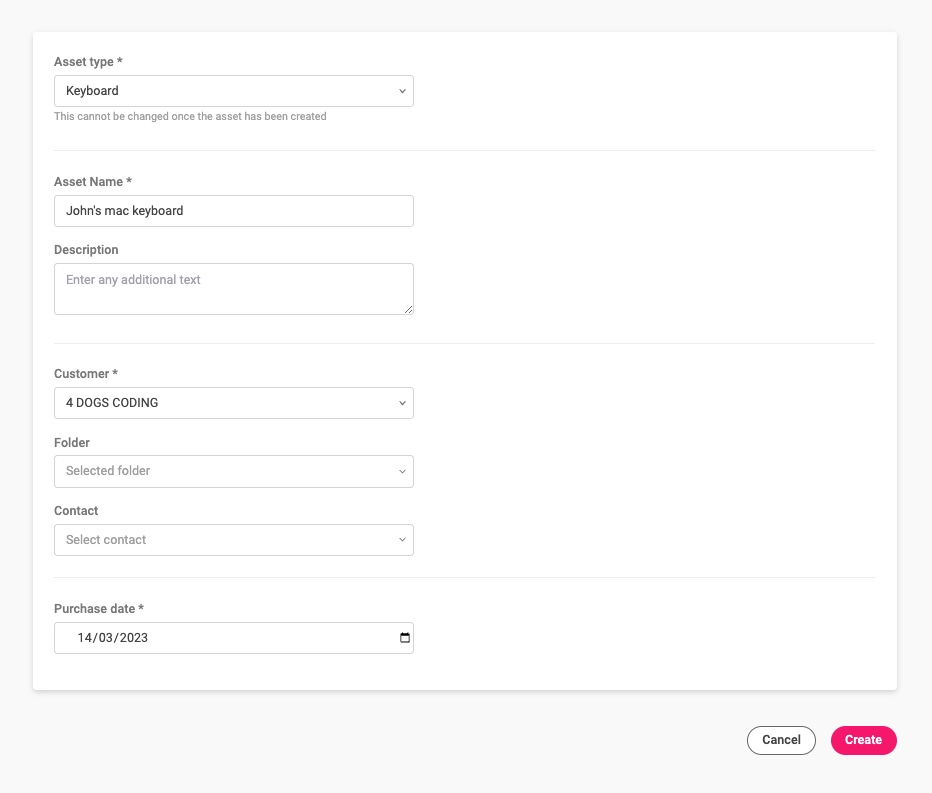The height and width of the screenshot is (793, 932).
Task: Open the Contact dropdown labeled Select contact
Action: coord(233,539)
